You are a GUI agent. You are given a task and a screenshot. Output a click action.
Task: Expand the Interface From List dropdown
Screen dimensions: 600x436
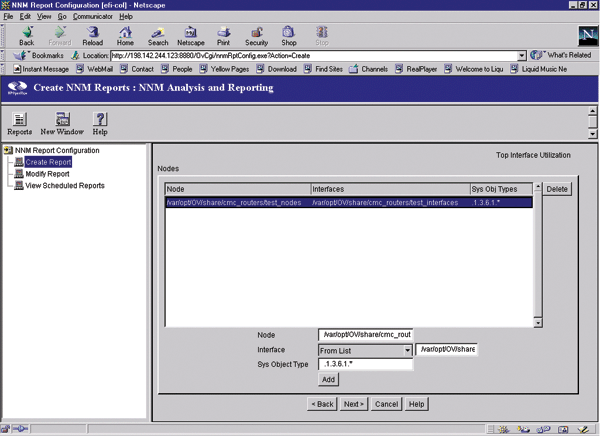(x=408, y=350)
